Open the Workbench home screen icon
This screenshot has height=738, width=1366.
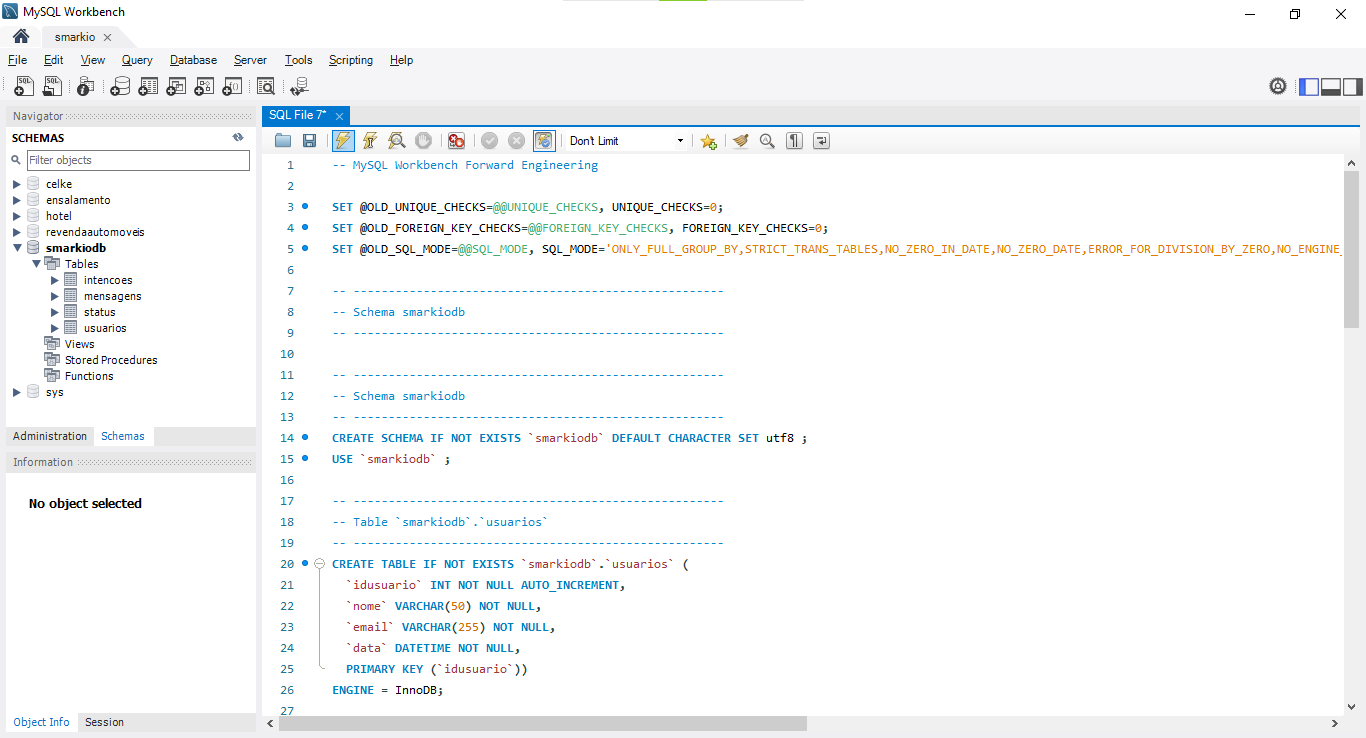pos(21,36)
